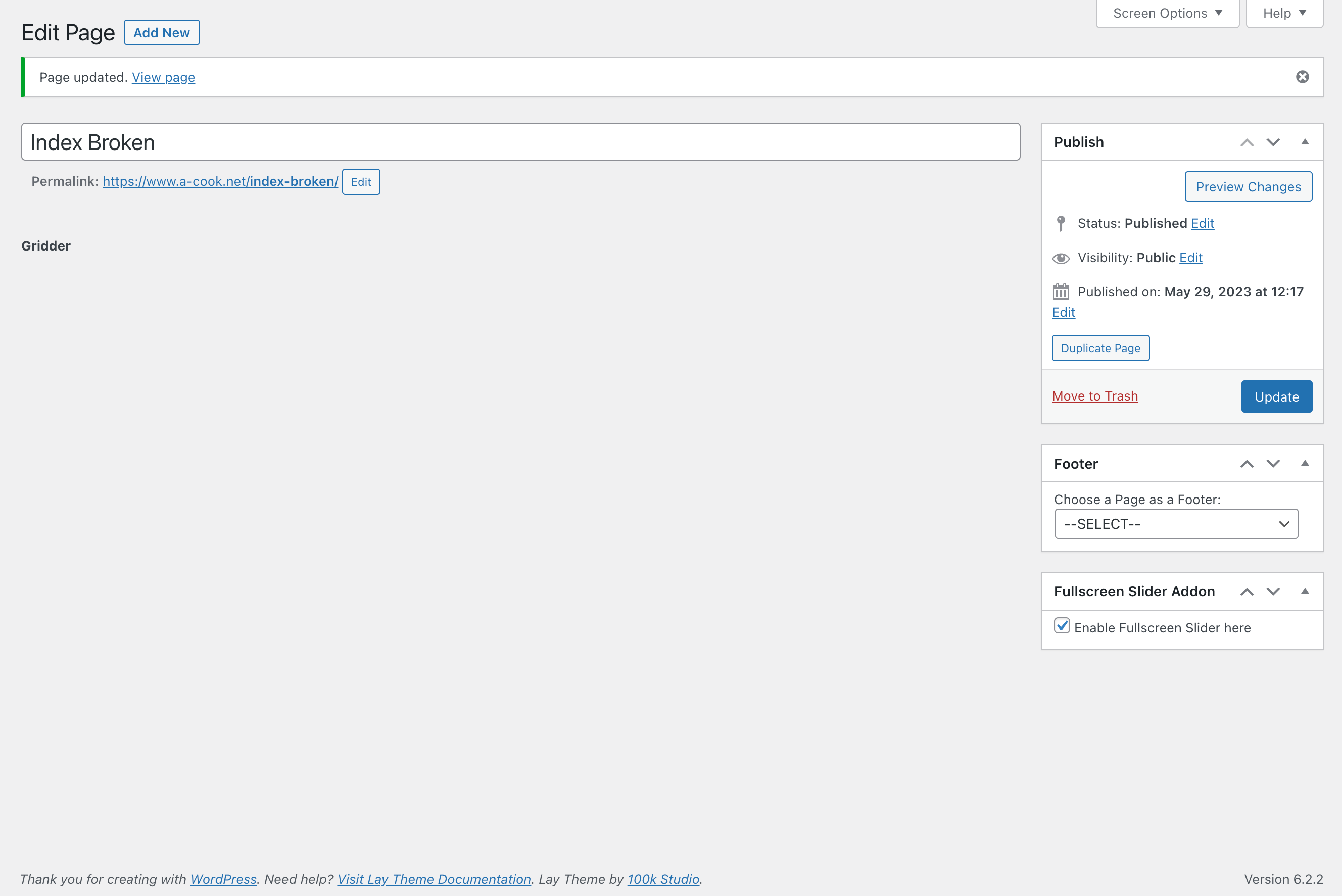The height and width of the screenshot is (896, 1342).
Task: Click into the page title field
Action: tap(520, 142)
